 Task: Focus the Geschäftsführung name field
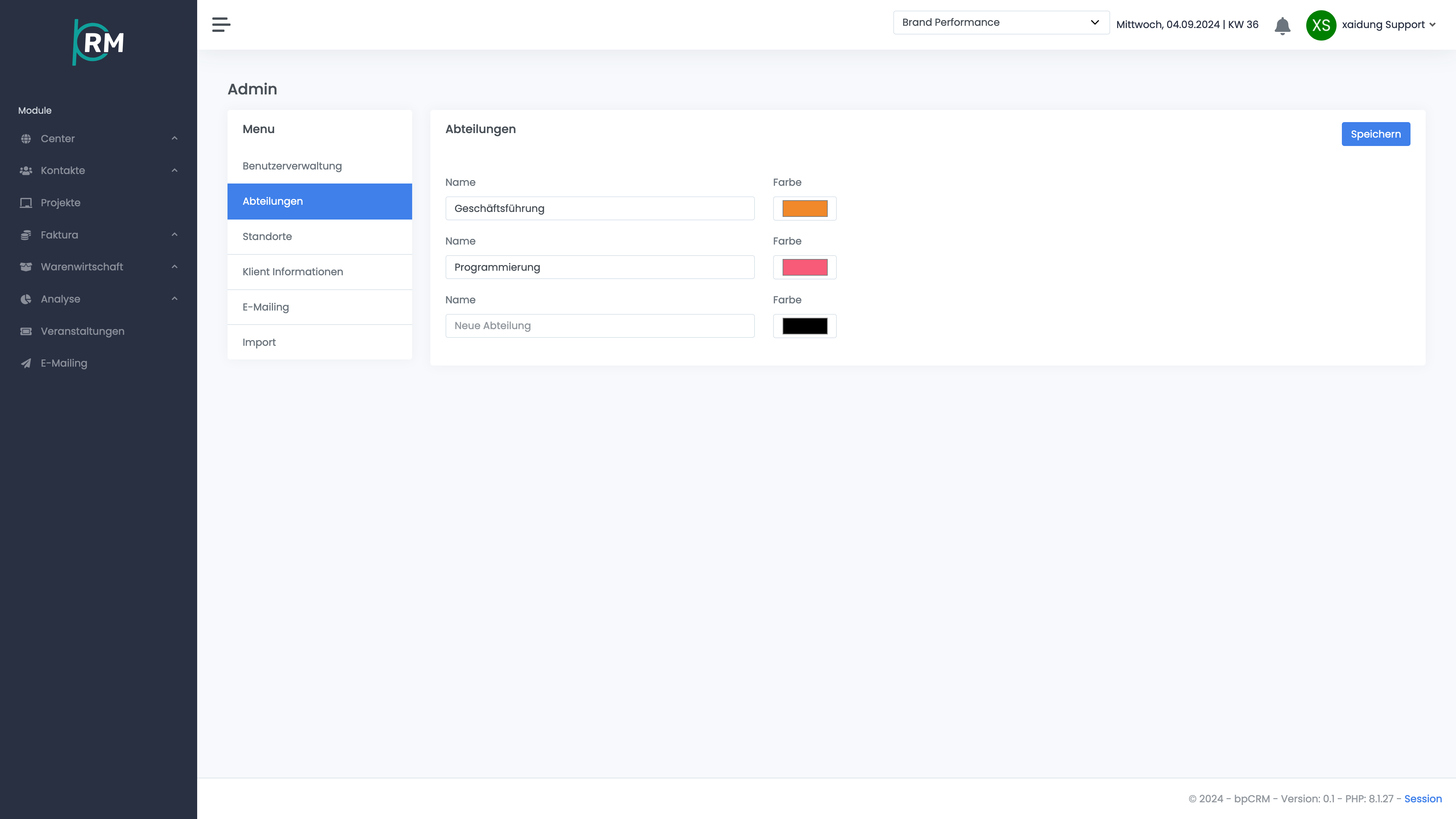click(600, 209)
